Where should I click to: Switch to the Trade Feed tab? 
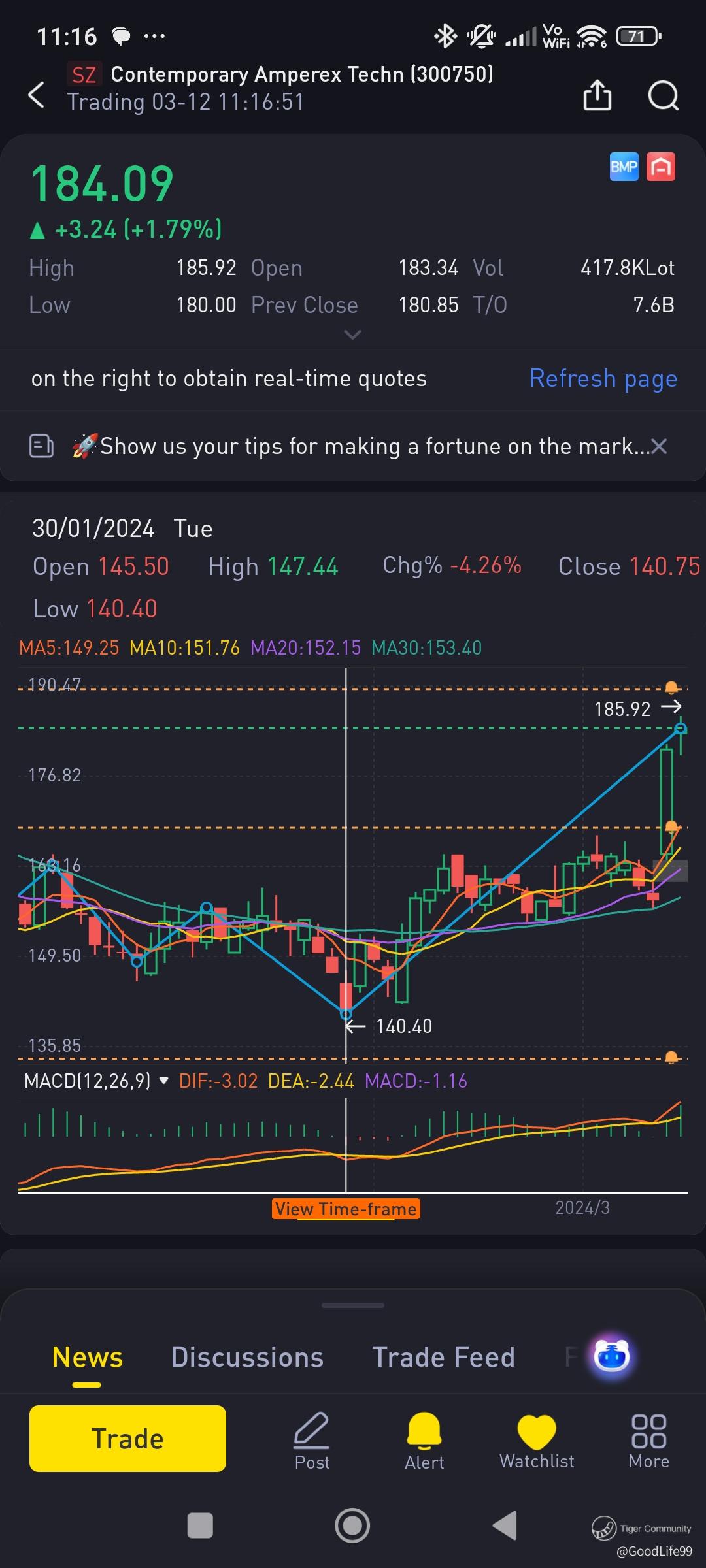click(x=443, y=1357)
